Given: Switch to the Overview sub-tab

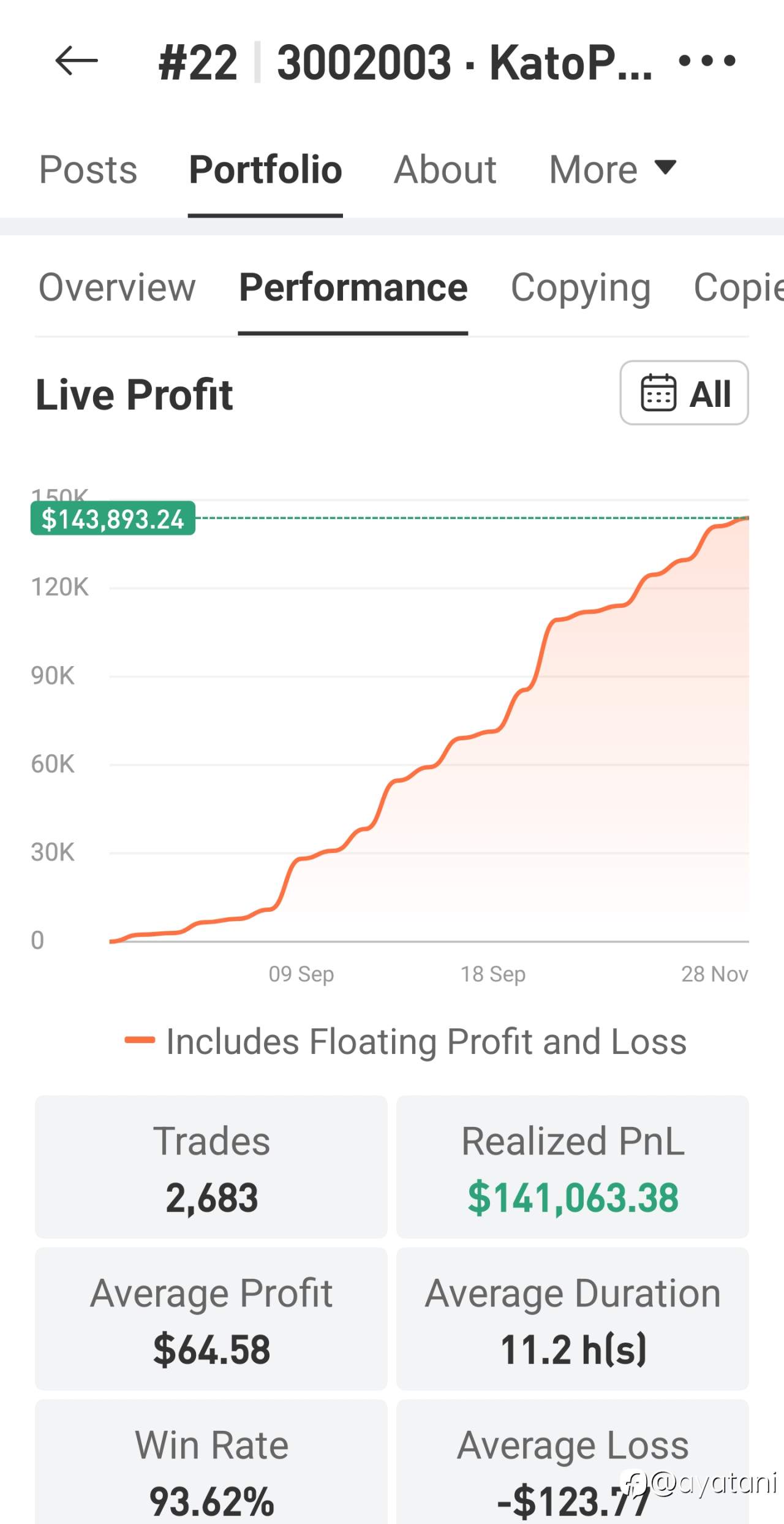Looking at the screenshot, I should click(117, 287).
